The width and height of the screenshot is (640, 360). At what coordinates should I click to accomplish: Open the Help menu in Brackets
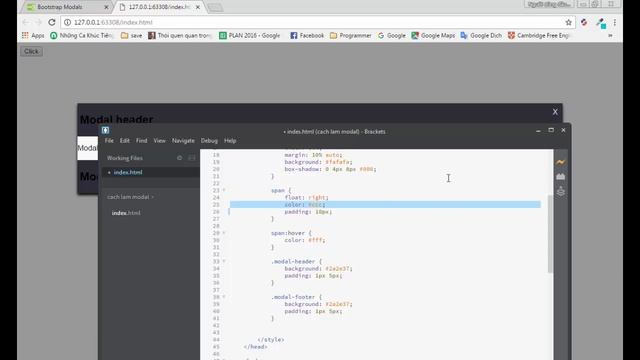coord(230,140)
